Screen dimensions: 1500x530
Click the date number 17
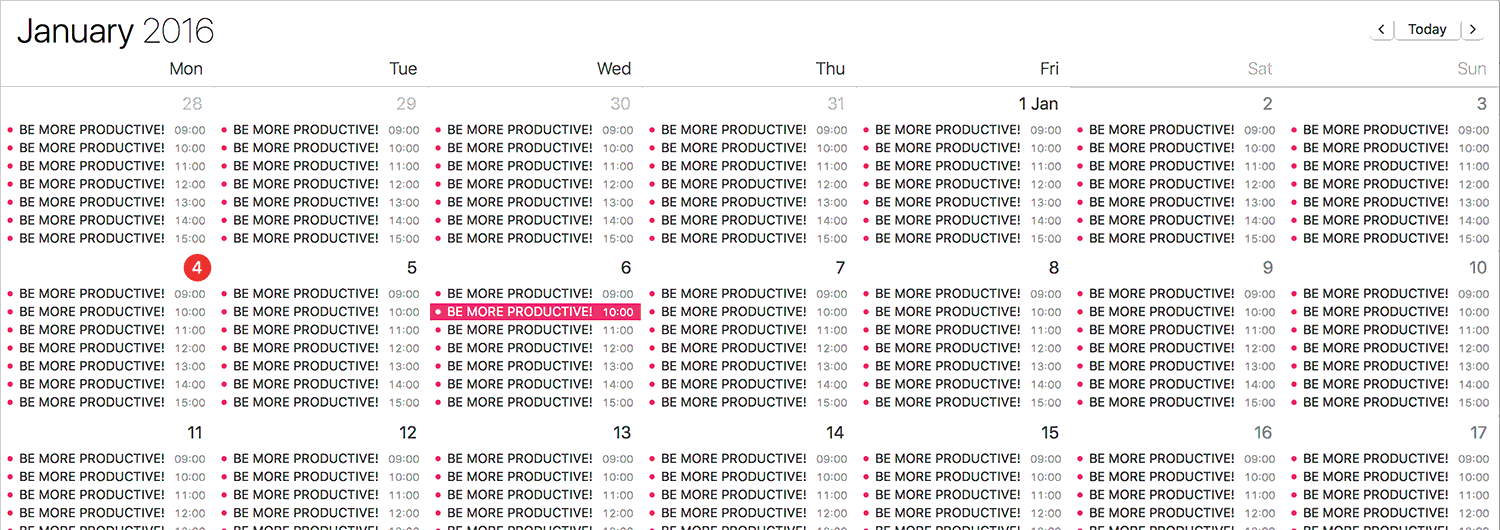tap(1478, 433)
